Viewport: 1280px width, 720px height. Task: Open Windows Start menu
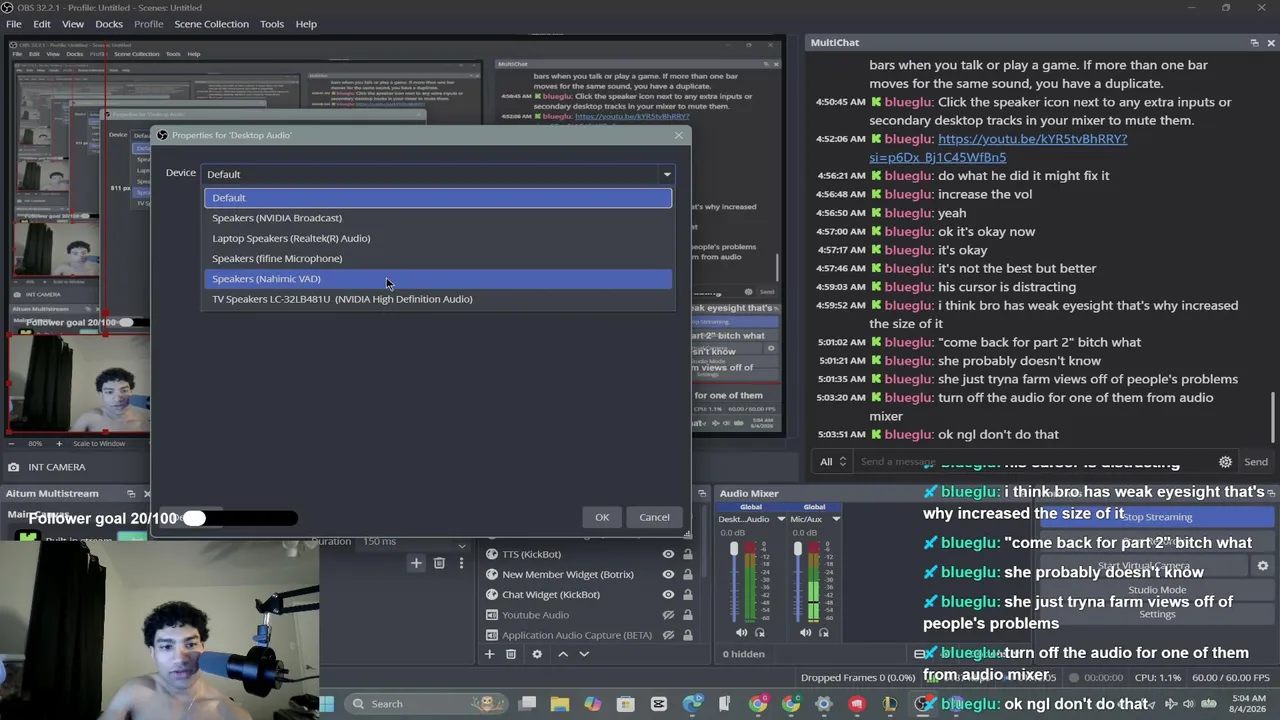coord(326,704)
